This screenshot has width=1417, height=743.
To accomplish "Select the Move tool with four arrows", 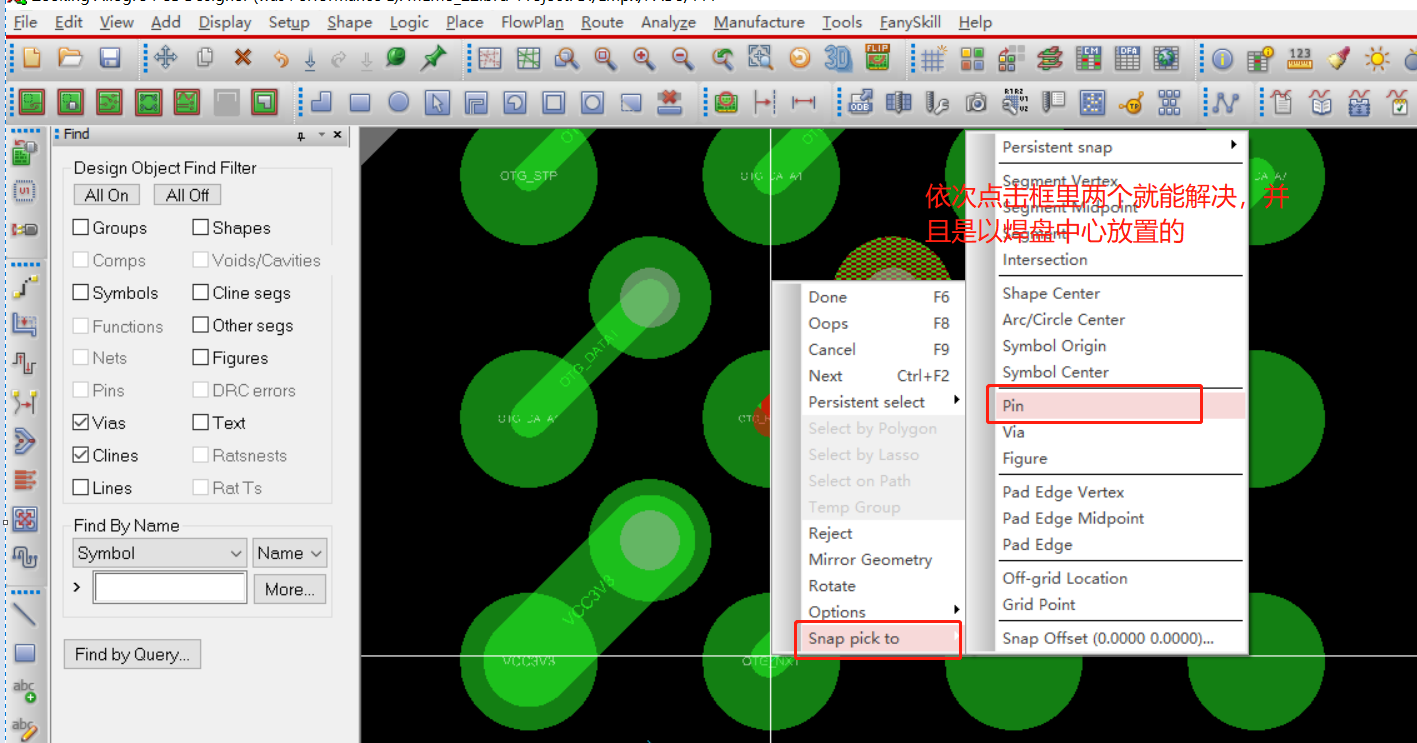I will [x=166, y=58].
